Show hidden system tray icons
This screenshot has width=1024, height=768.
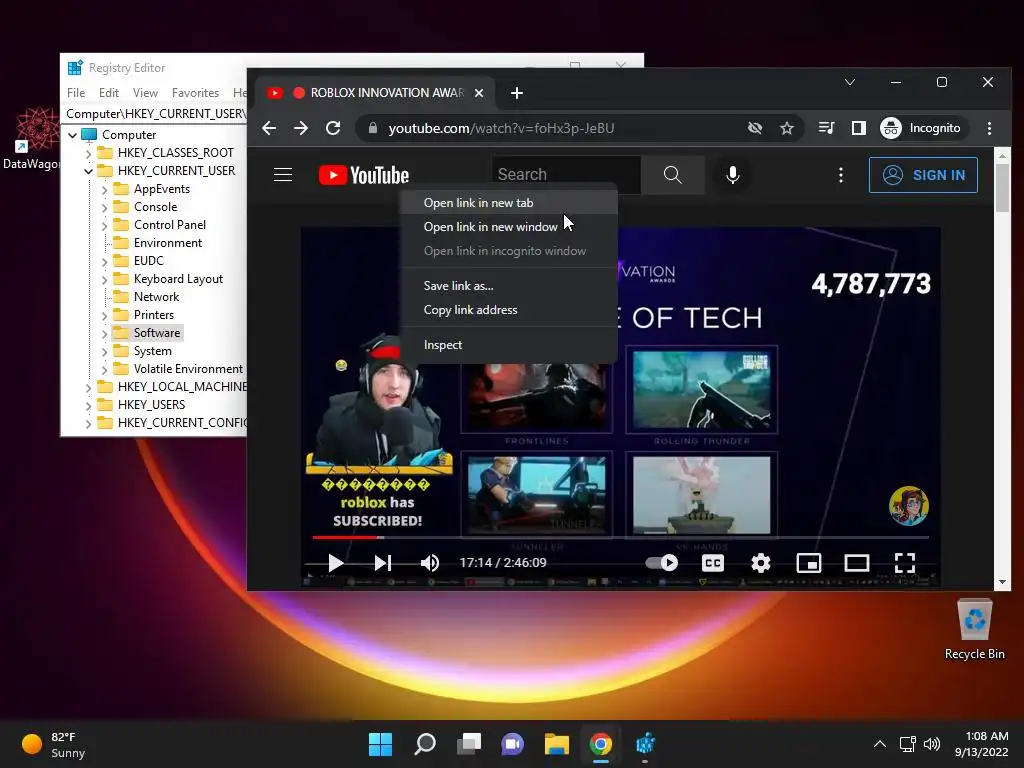pos(880,744)
